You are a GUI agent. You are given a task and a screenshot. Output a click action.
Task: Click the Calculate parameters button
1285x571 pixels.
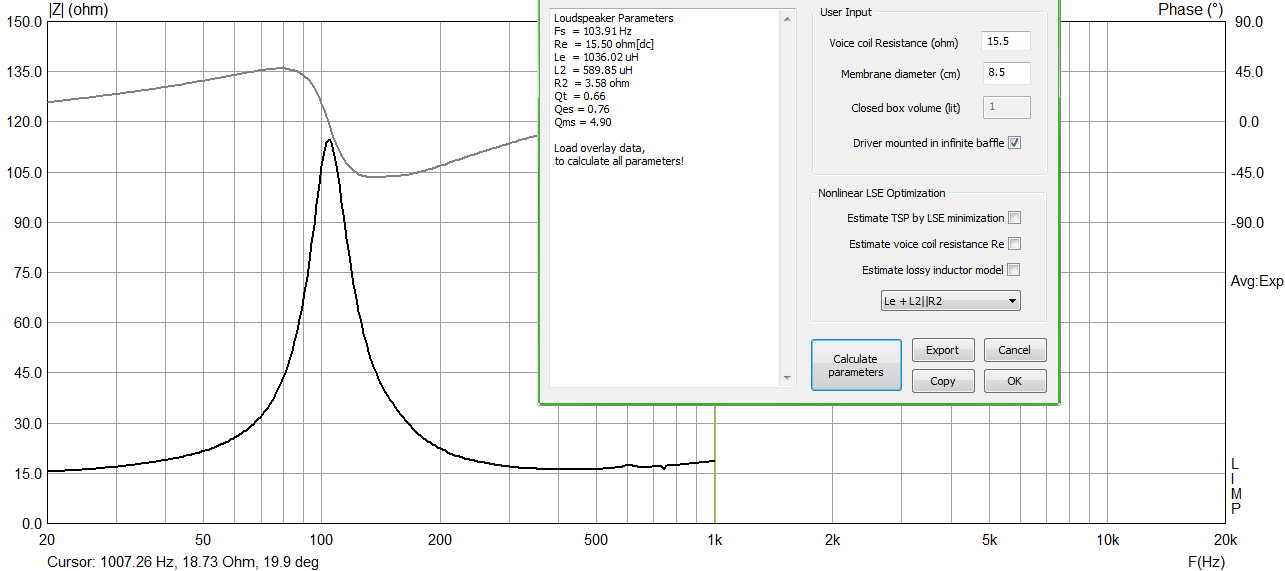(x=856, y=365)
